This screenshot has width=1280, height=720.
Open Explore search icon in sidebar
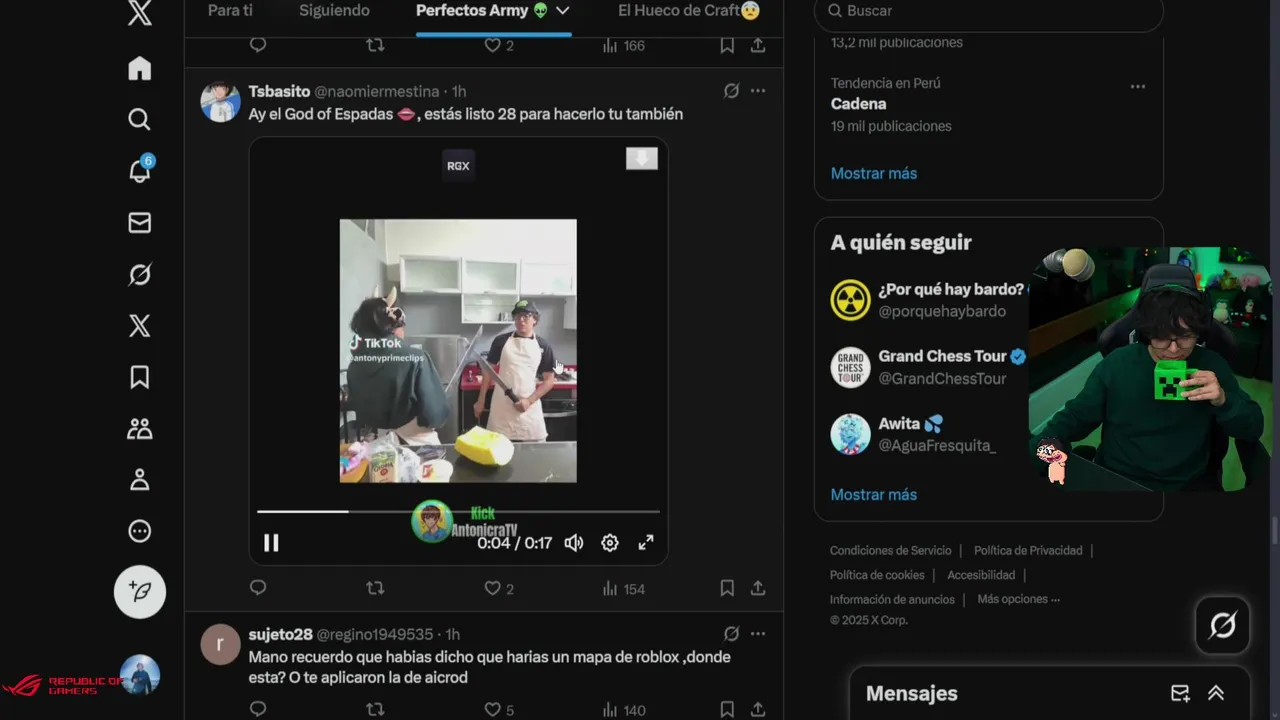tap(140, 119)
